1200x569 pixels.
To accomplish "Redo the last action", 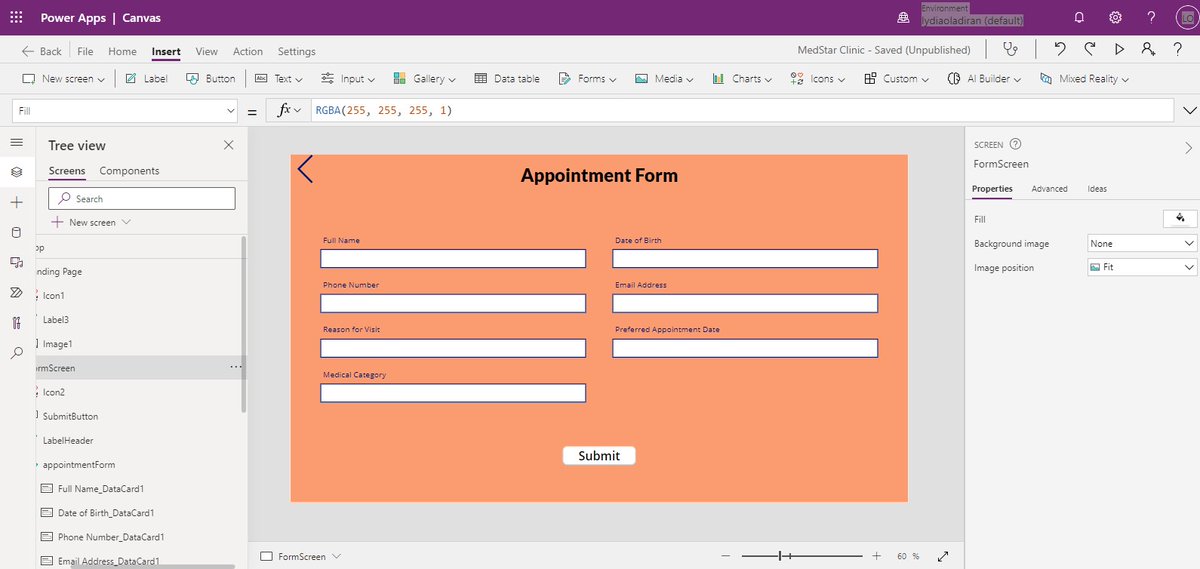I will [x=1090, y=49].
